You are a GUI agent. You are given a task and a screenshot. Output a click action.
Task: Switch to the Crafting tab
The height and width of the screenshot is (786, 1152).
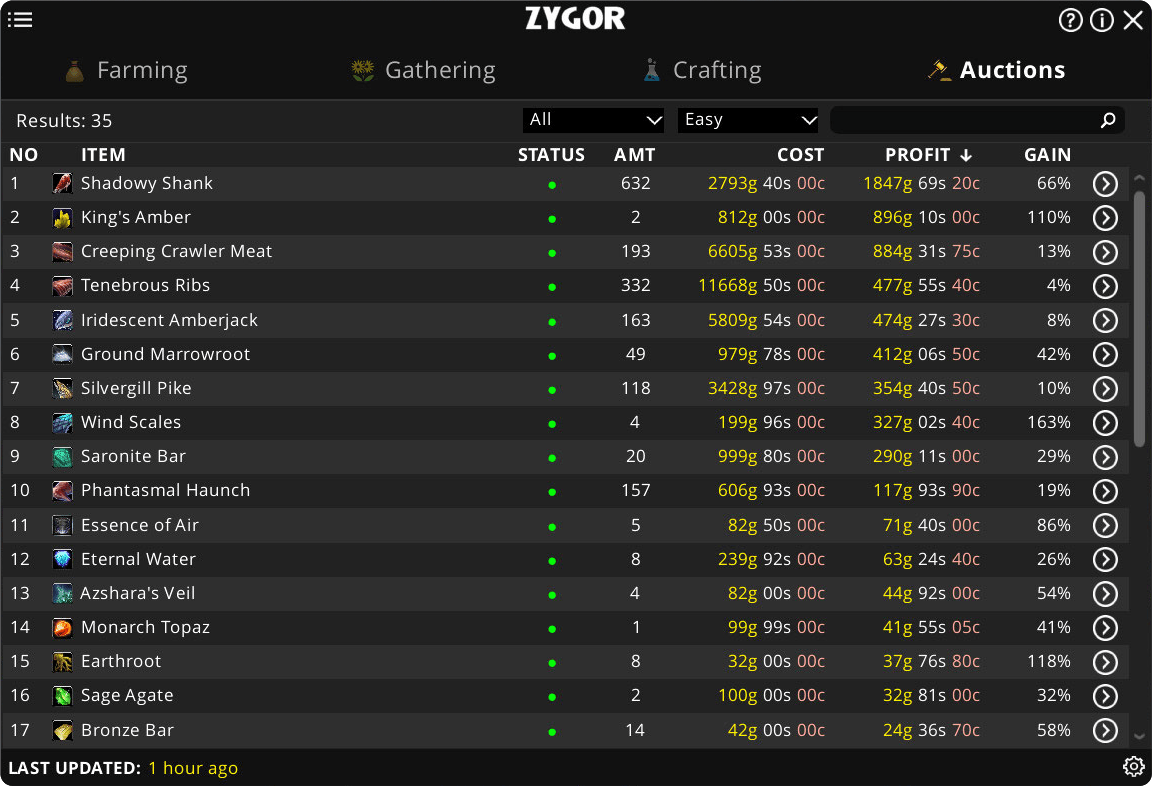tap(702, 70)
